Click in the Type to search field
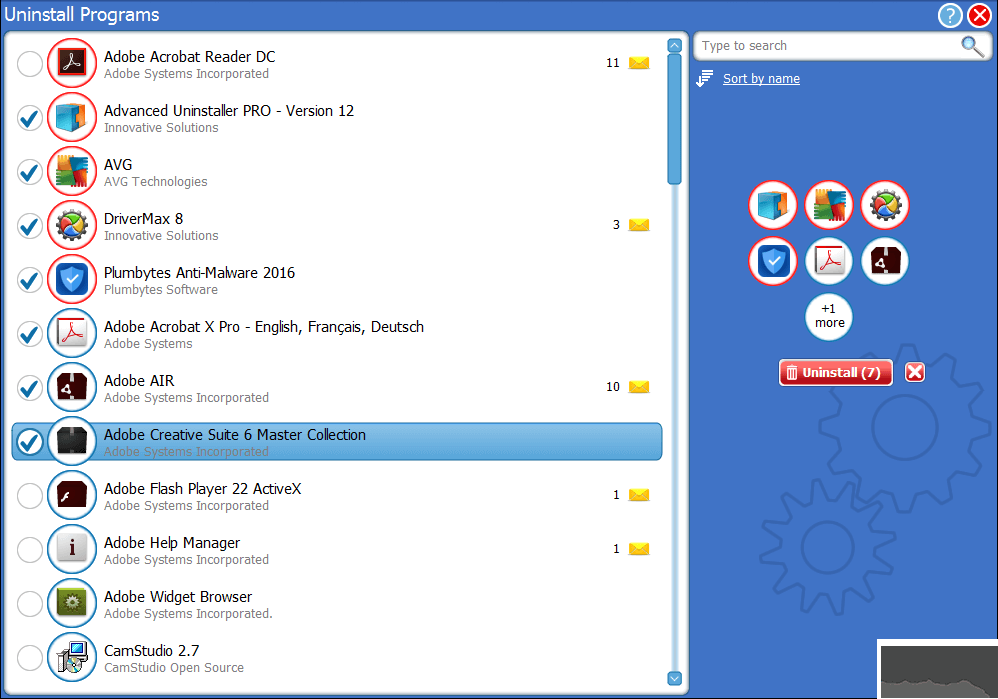Image resolution: width=998 pixels, height=699 pixels. tap(827, 46)
